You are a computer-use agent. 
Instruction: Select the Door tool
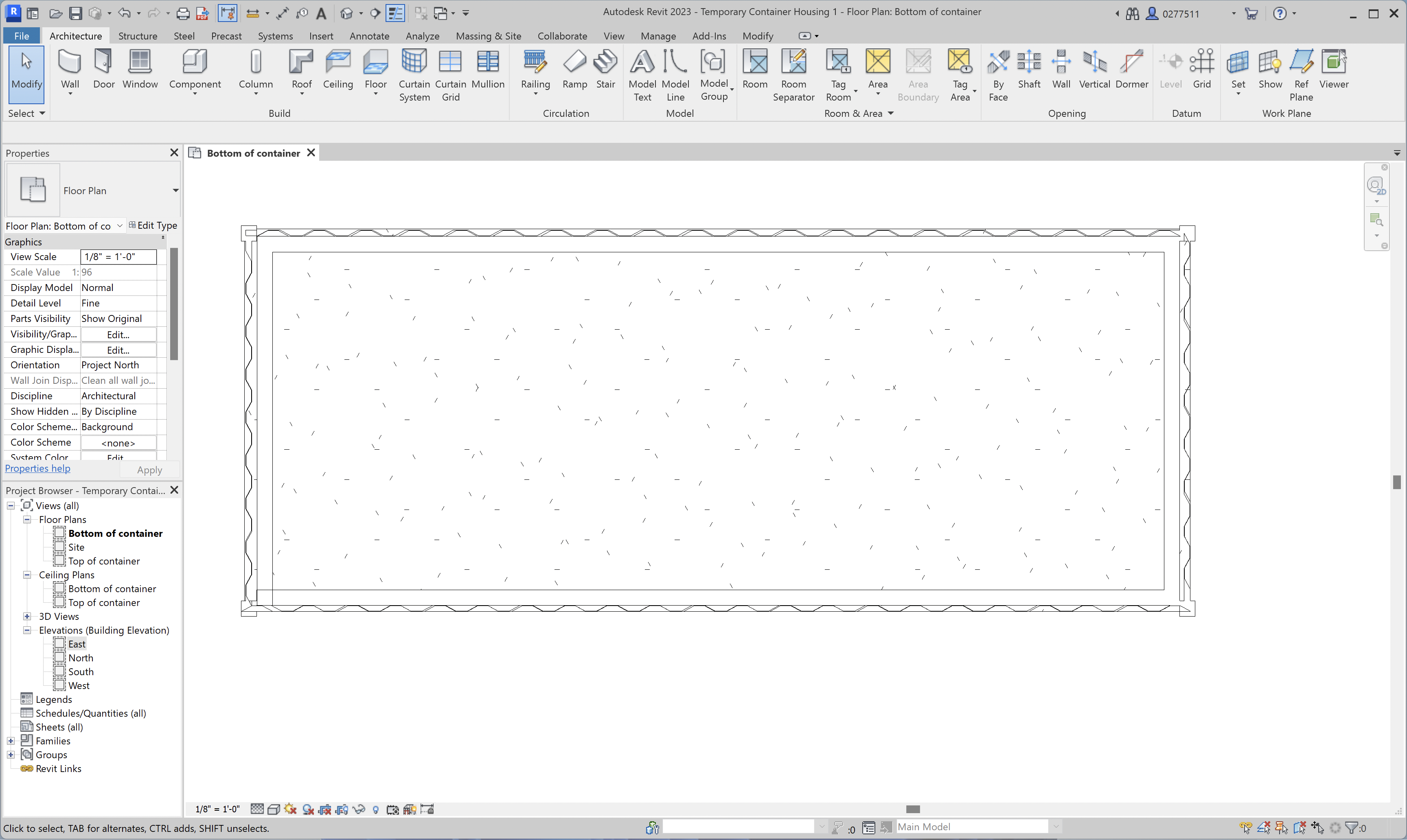pyautogui.click(x=104, y=70)
